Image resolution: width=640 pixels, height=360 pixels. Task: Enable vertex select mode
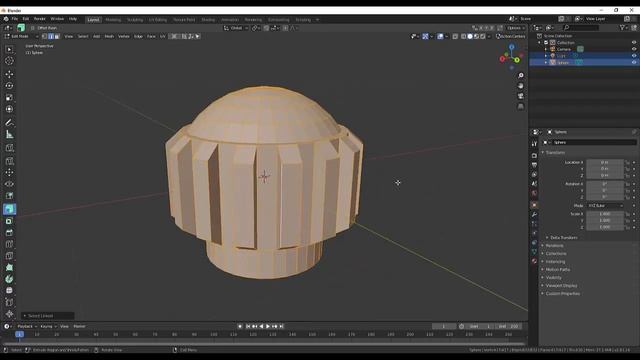(x=44, y=36)
